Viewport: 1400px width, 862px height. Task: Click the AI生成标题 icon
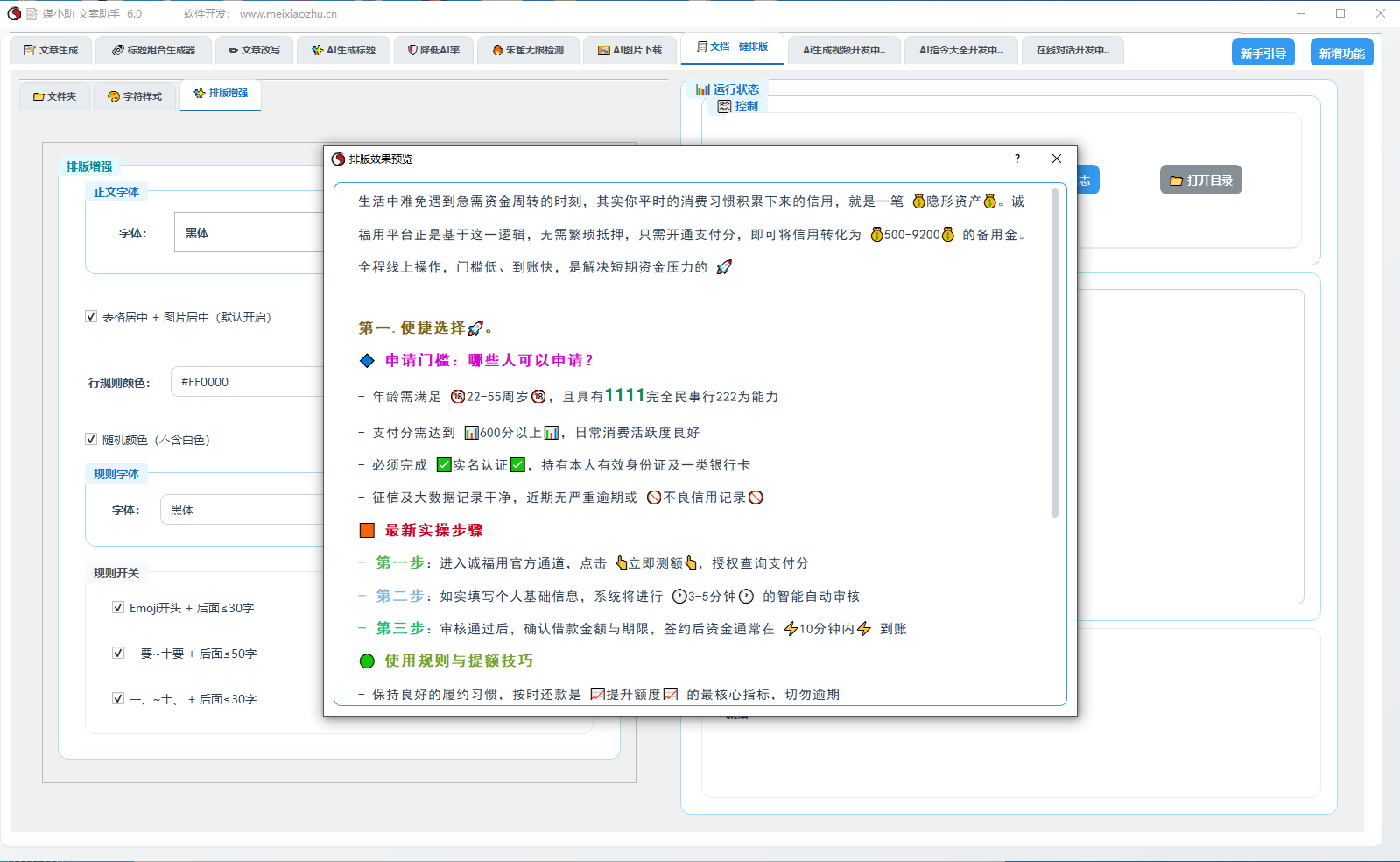317,50
